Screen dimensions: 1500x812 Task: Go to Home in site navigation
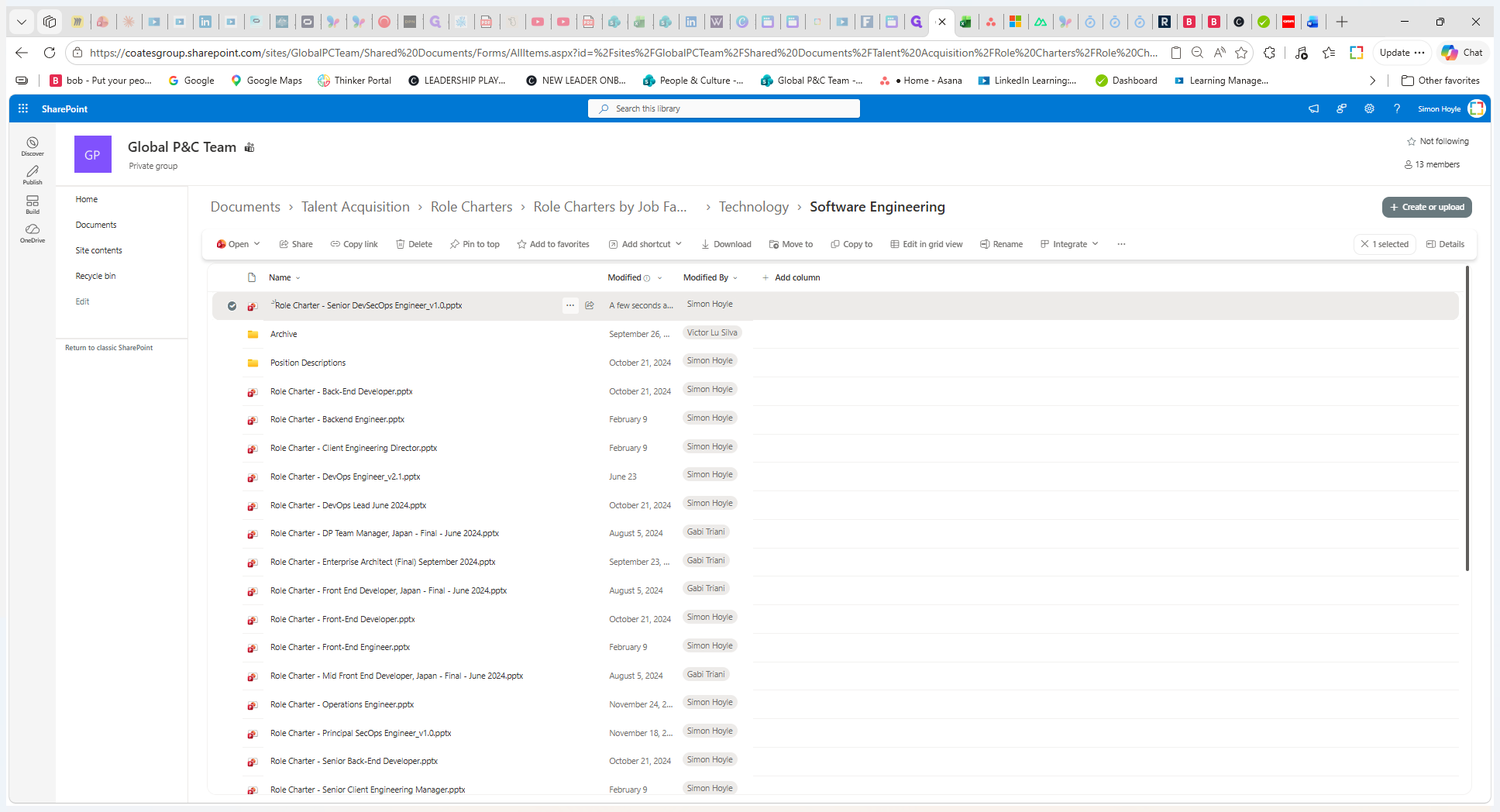point(87,199)
